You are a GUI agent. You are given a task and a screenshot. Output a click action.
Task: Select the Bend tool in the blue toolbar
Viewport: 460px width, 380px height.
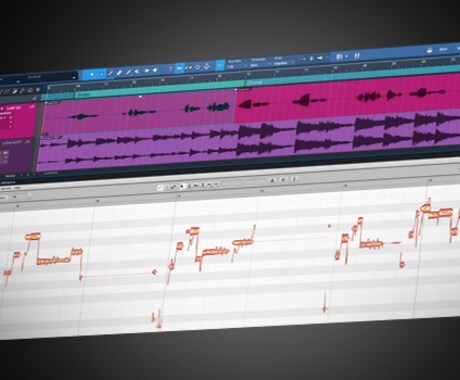(146, 70)
